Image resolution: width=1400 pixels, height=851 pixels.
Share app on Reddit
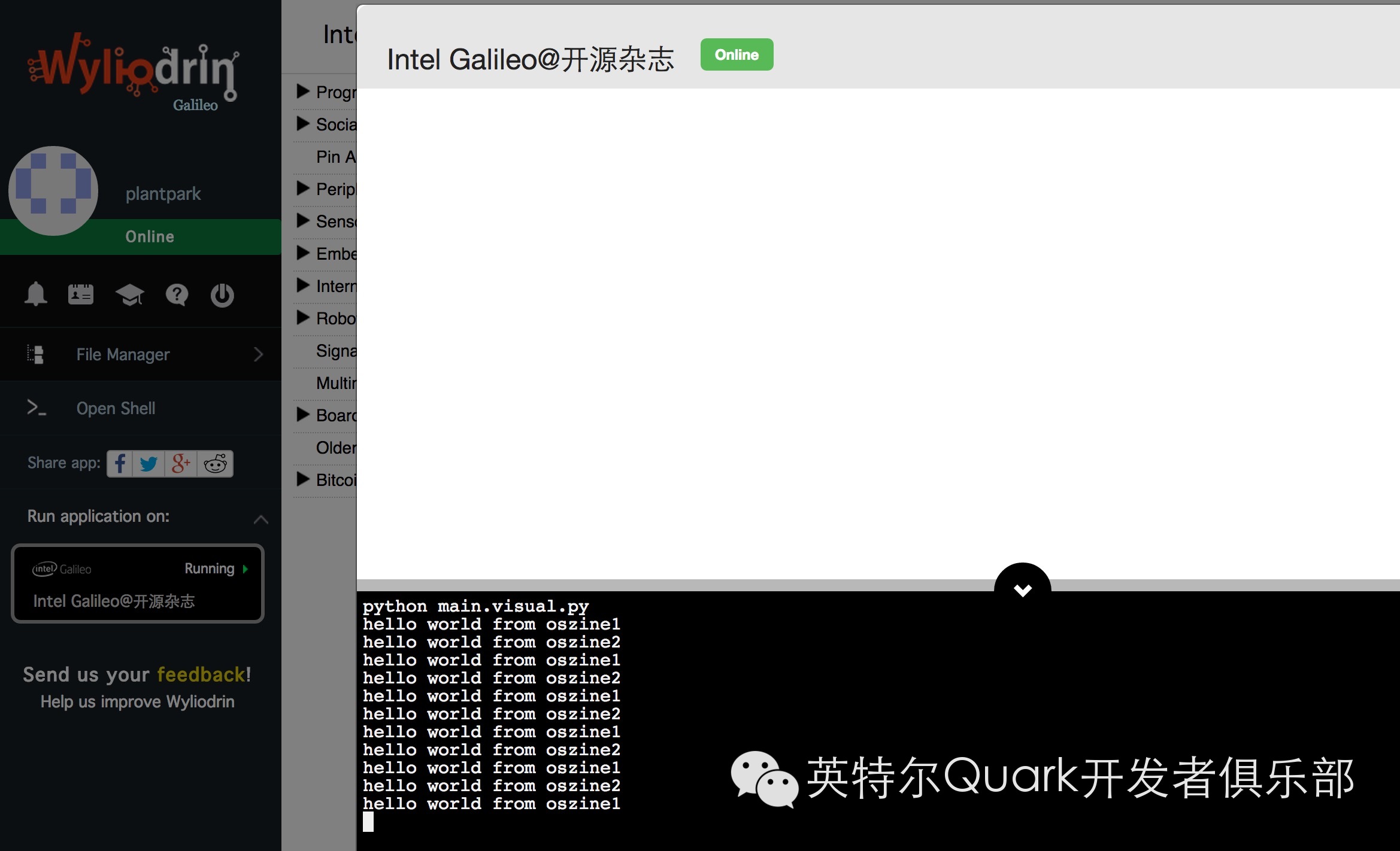coord(215,464)
